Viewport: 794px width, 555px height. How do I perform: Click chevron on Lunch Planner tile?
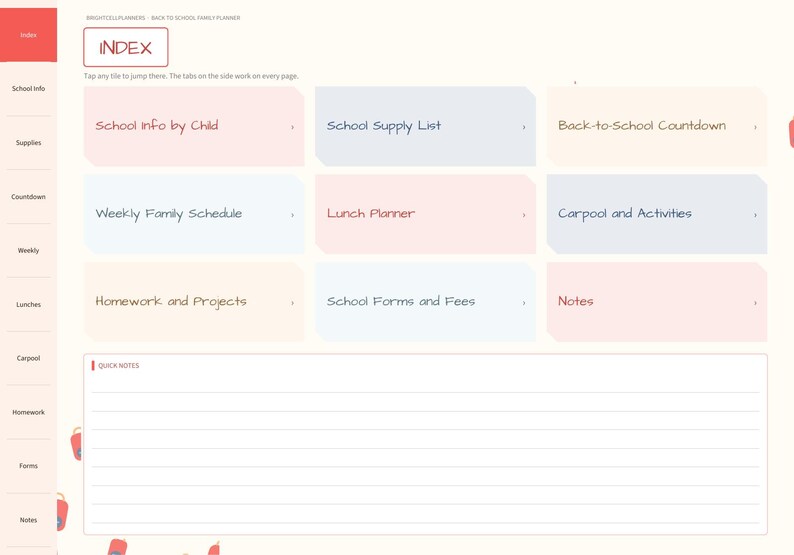tap(524, 215)
